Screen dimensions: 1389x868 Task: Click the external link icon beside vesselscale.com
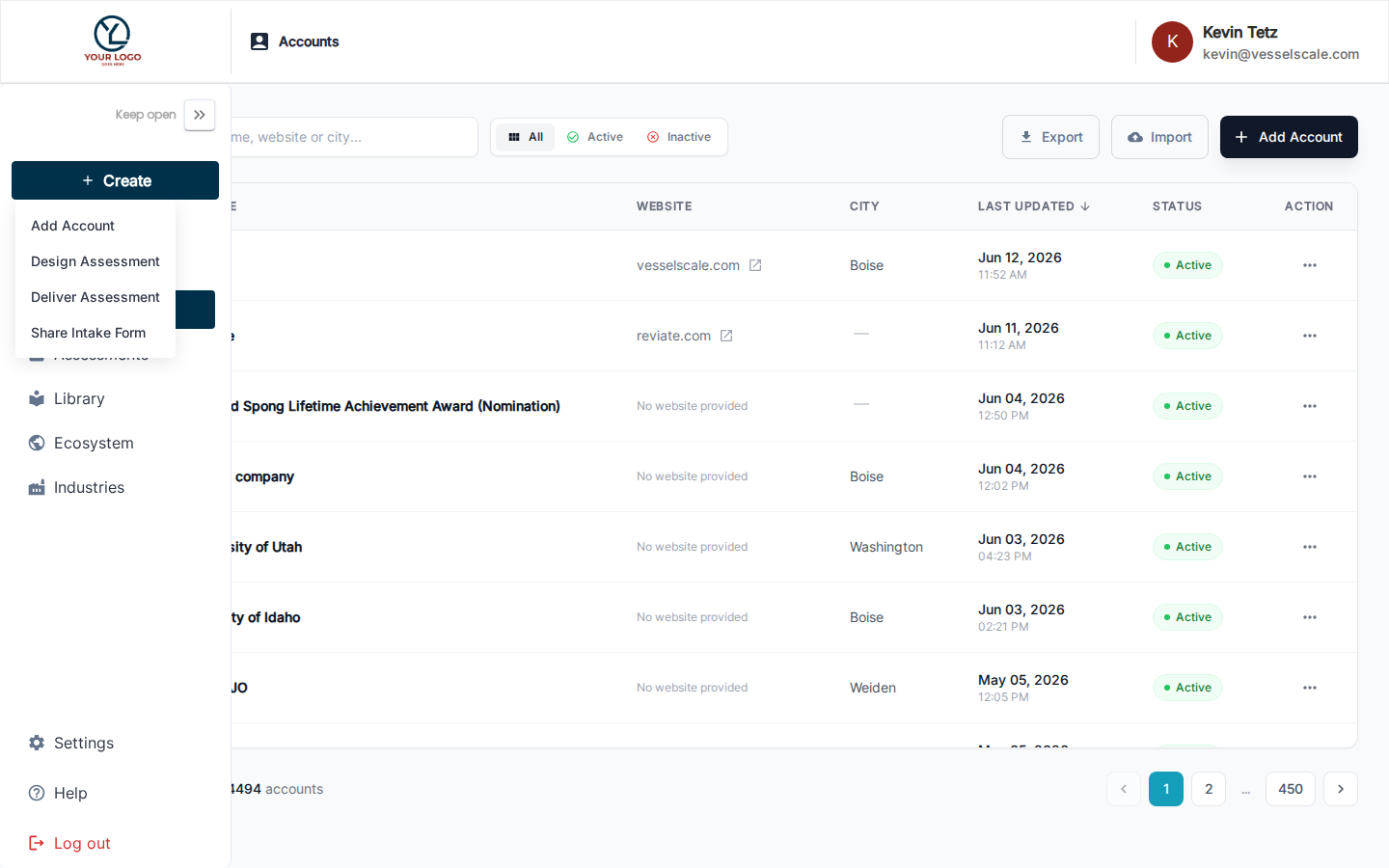tap(755, 265)
